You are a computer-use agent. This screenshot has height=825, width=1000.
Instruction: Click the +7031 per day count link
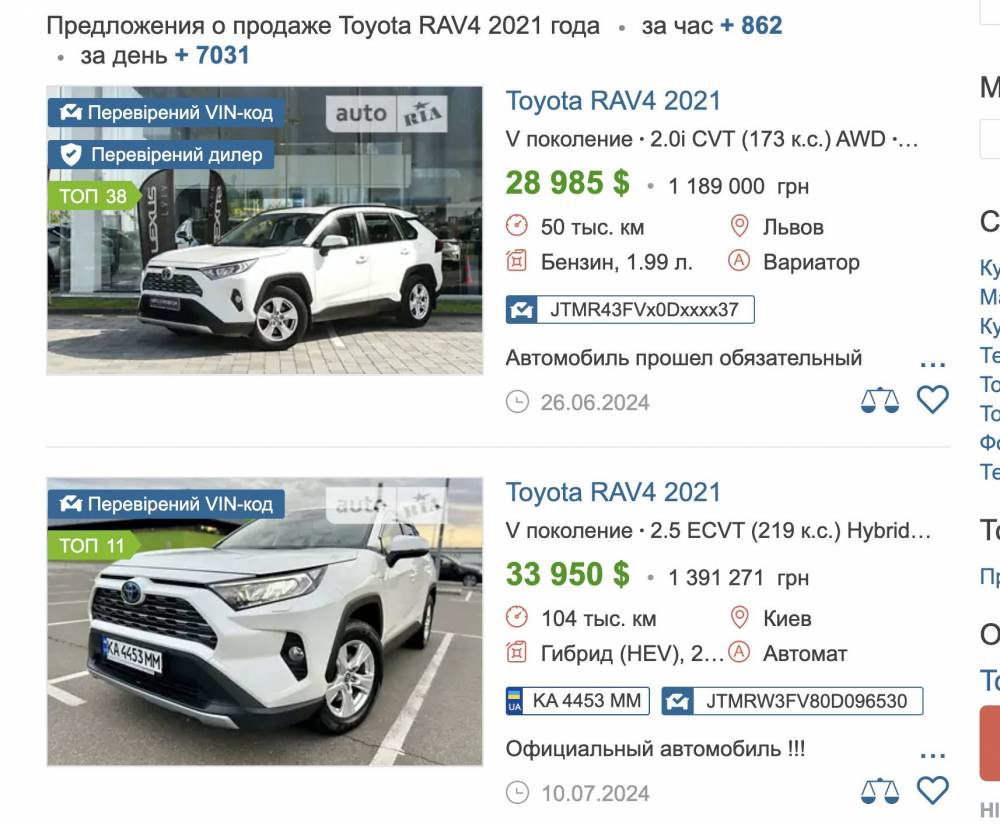tap(212, 55)
